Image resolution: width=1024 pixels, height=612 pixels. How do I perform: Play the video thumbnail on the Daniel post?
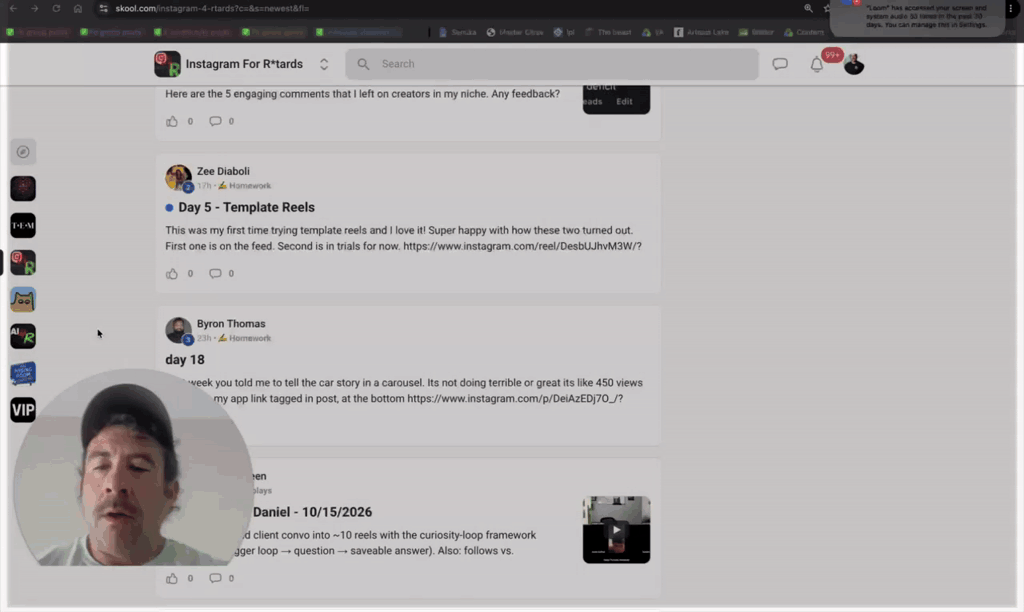pos(616,530)
